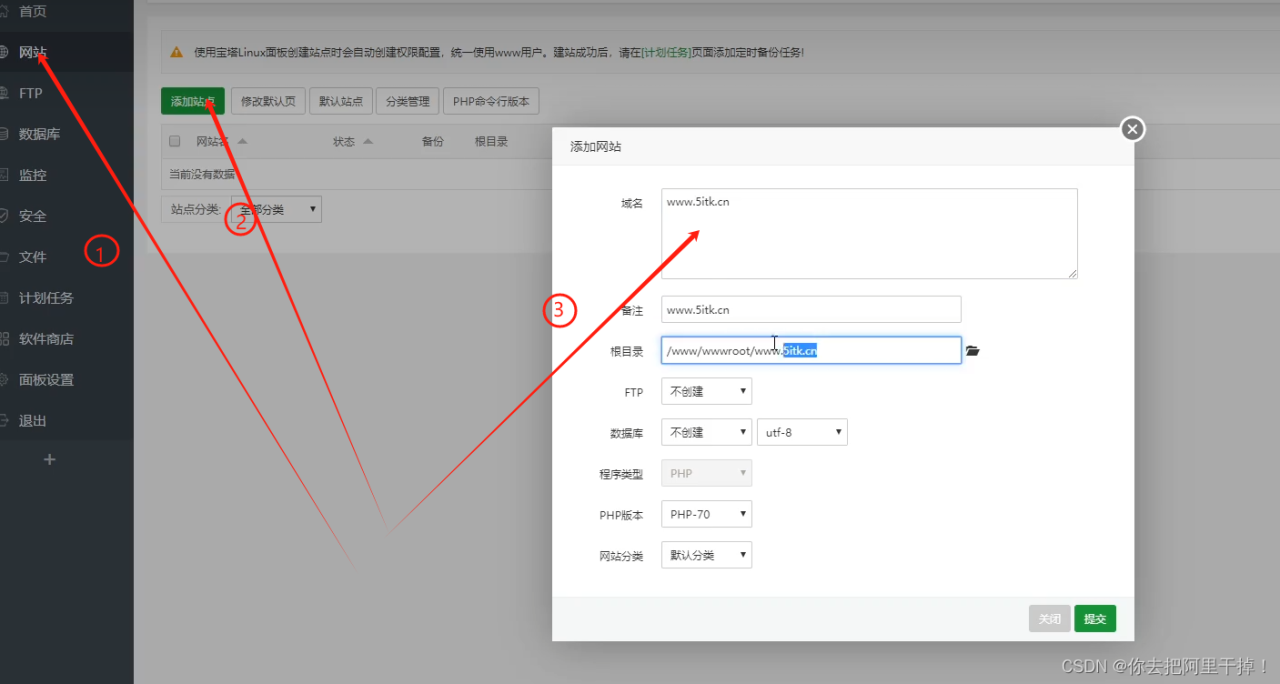
Task: Select 文件 in the sidebar menu
Action: tap(33, 257)
